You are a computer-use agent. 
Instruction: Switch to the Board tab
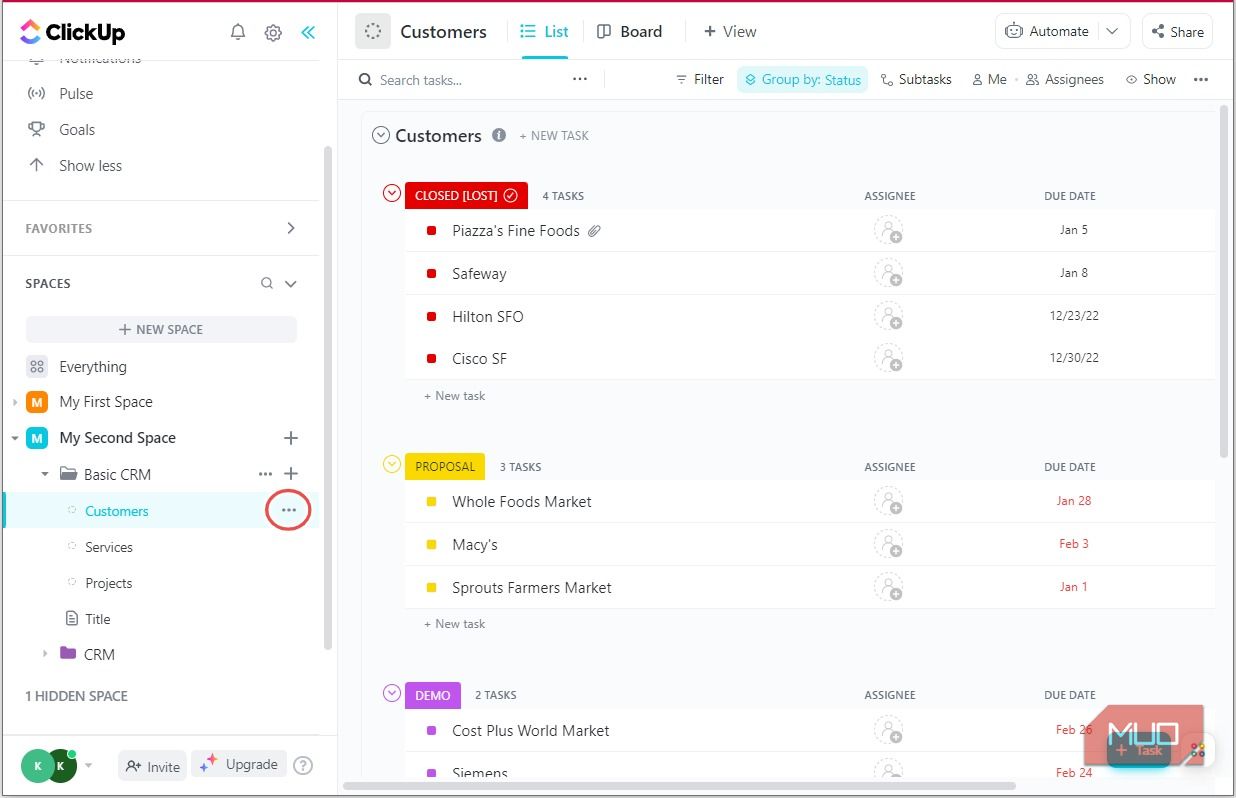629,32
